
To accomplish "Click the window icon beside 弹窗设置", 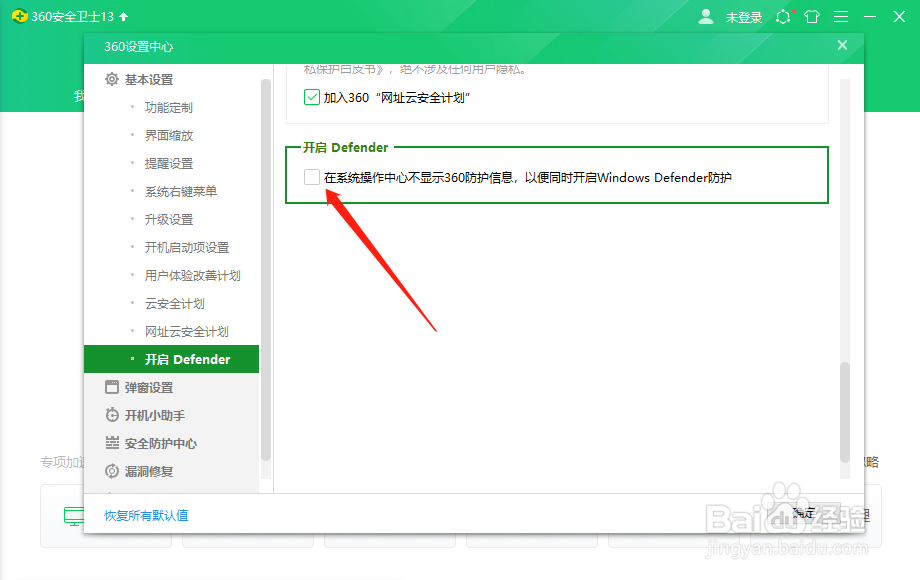I will (x=111, y=387).
